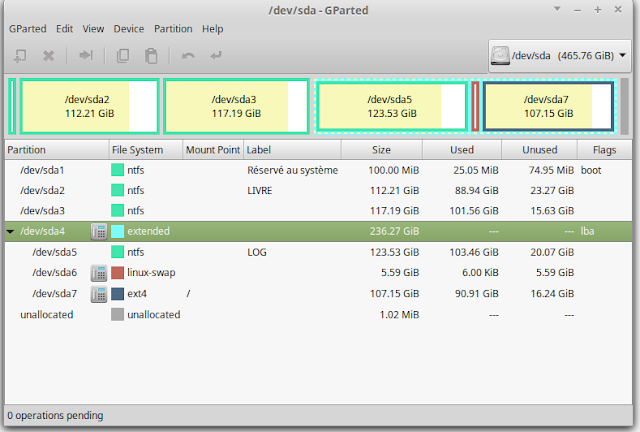Open the GParted menu

[x=28, y=29]
